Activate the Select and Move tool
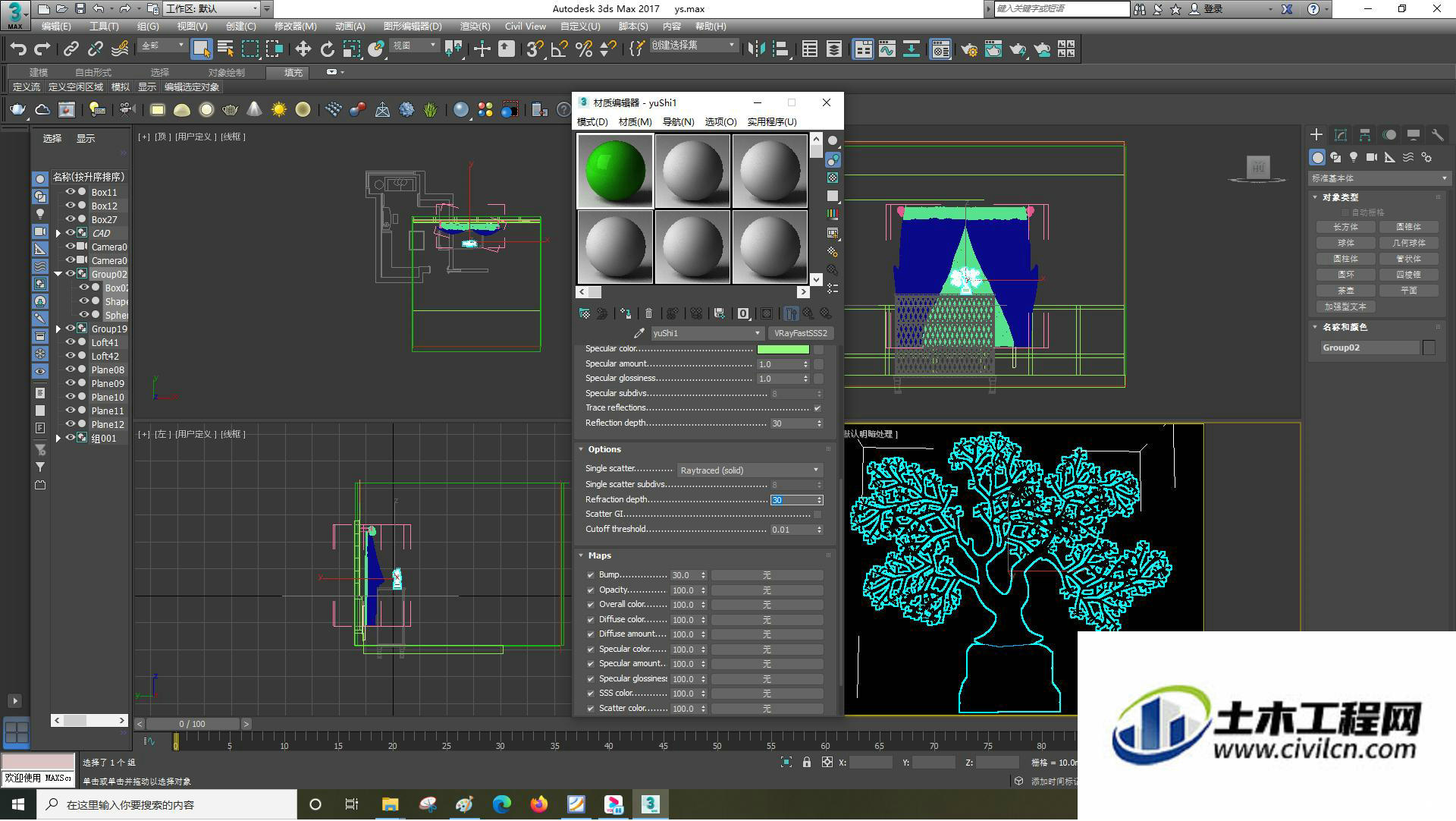Image resolution: width=1456 pixels, height=821 pixels. (x=303, y=49)
